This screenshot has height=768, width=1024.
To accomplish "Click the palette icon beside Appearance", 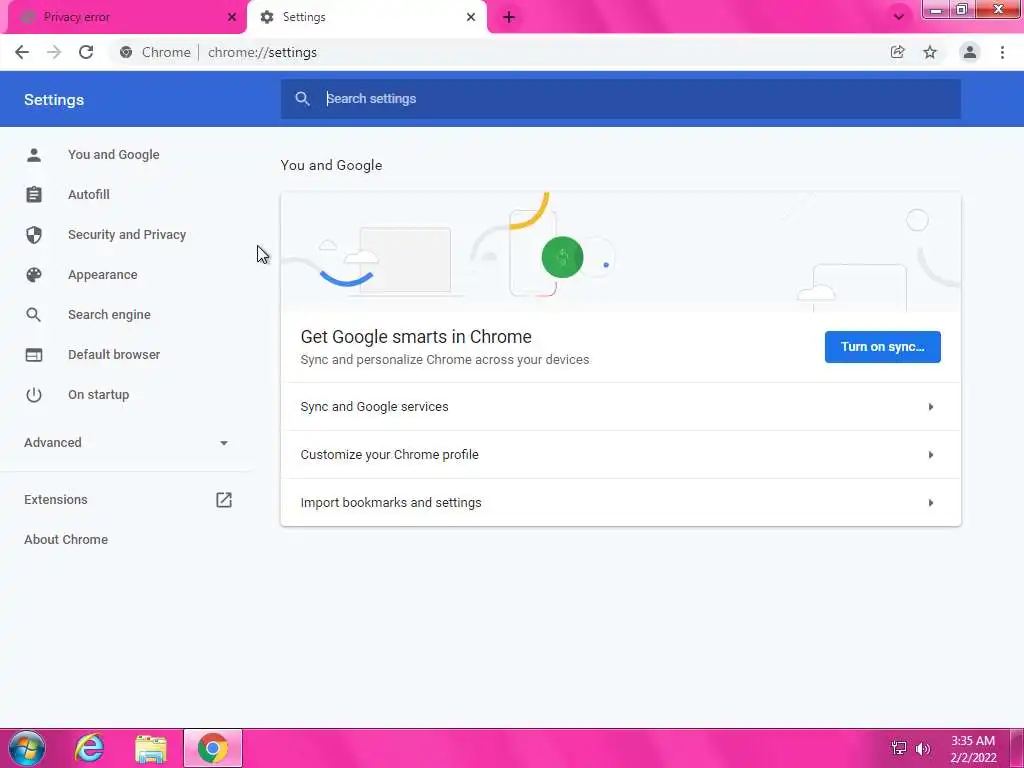I will click(x=34, y=275).
